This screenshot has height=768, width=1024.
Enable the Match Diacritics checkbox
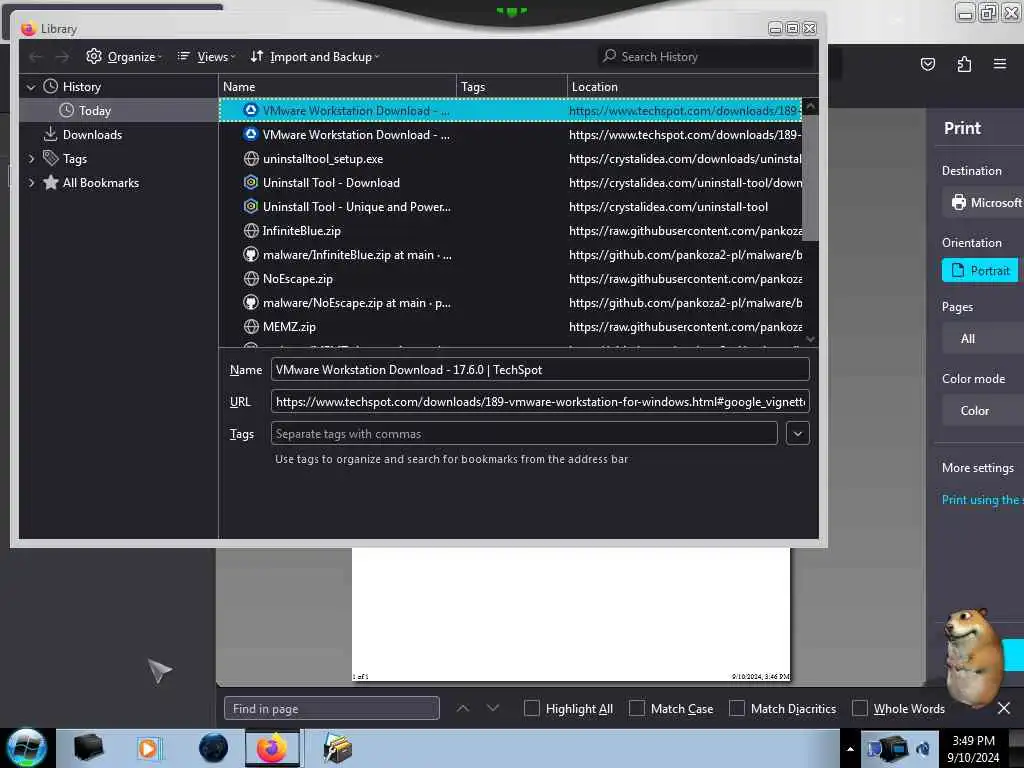point(737,709)
